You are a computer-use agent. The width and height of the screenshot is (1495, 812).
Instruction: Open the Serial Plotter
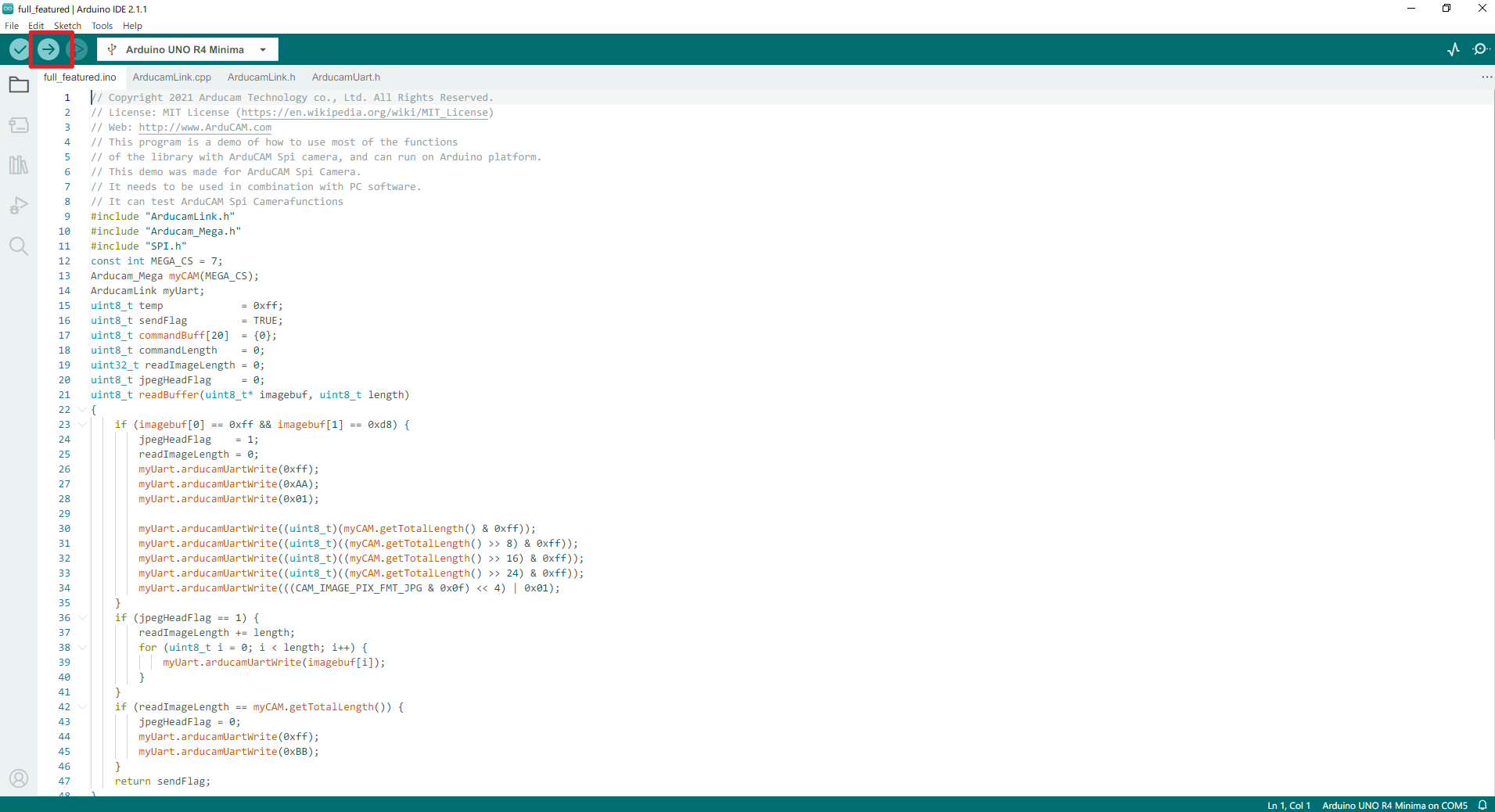click(x=1454, y=49)
